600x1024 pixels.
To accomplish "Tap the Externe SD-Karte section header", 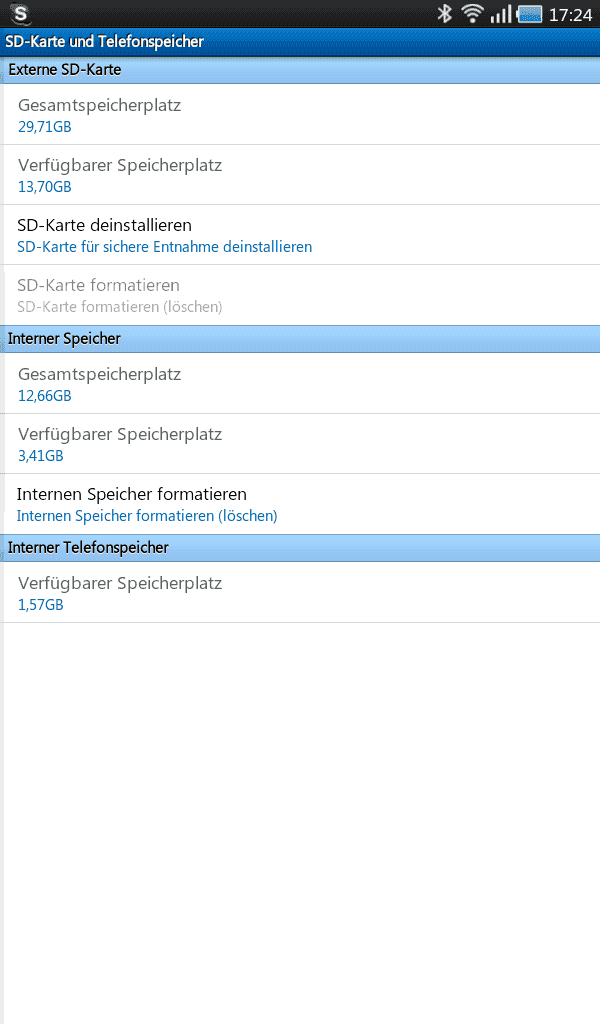I will (x=300, y=70).
